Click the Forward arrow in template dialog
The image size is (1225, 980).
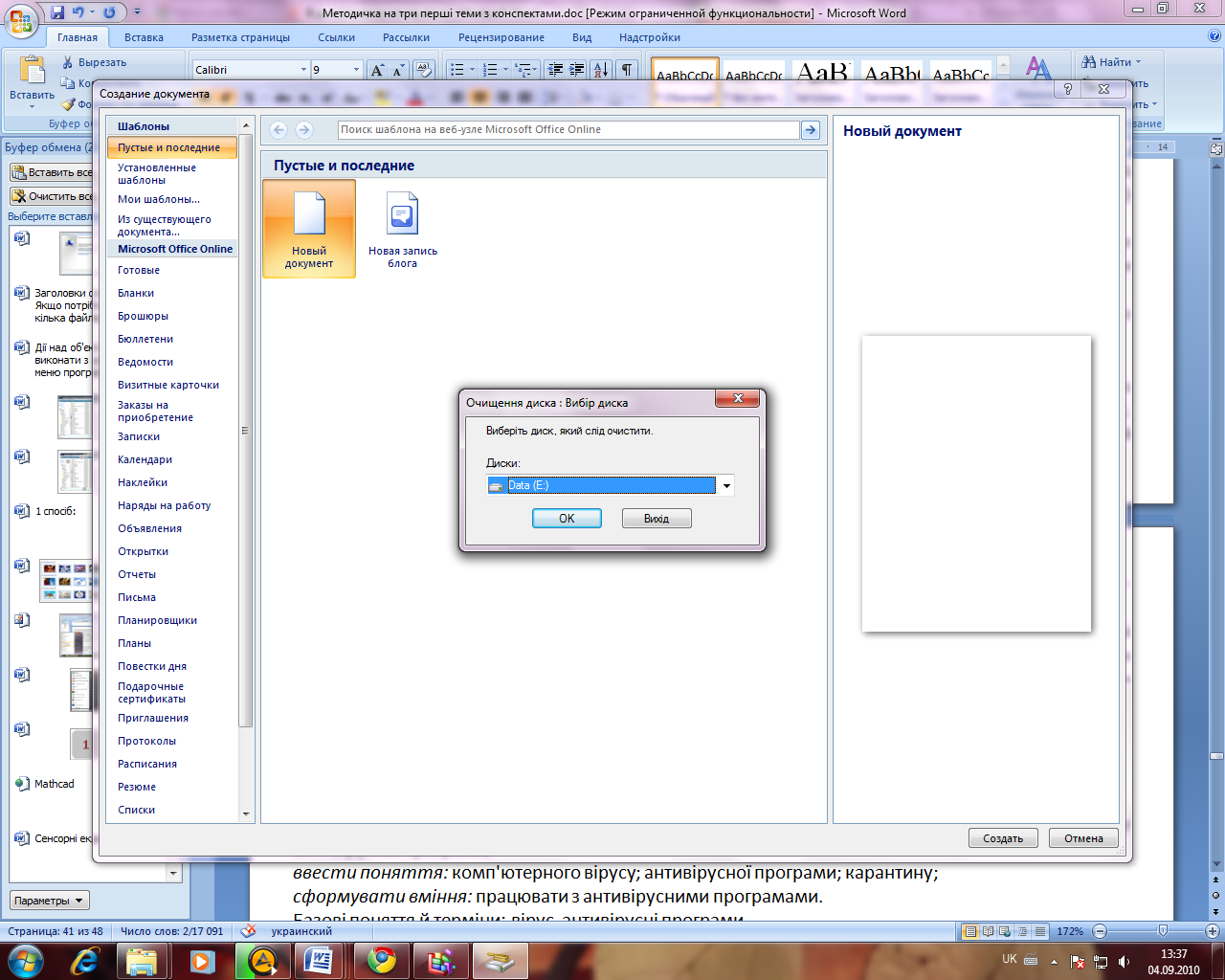(x=304, y=130)
